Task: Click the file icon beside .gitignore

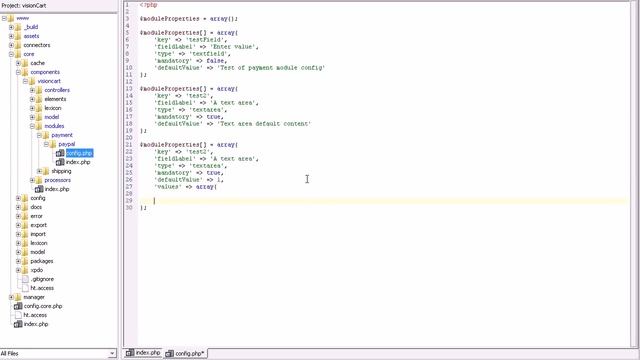Action: coord(25,279)
